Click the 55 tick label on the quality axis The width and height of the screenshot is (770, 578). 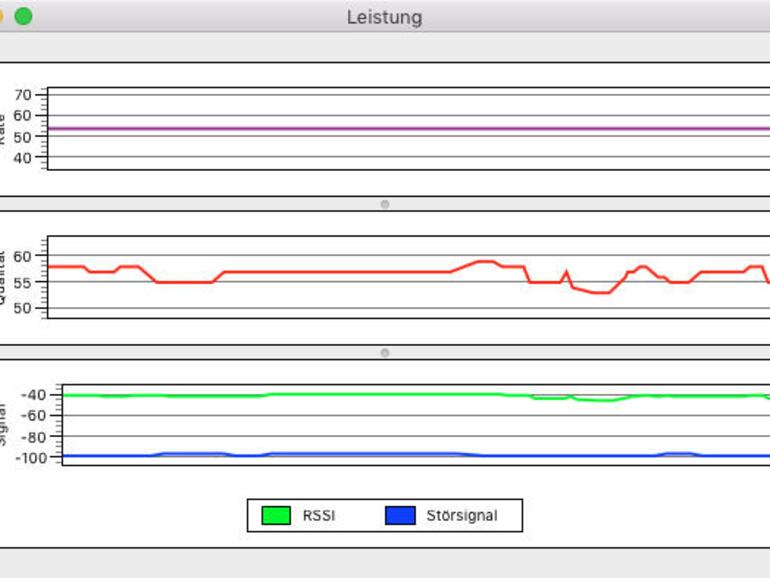coord(23,283)
